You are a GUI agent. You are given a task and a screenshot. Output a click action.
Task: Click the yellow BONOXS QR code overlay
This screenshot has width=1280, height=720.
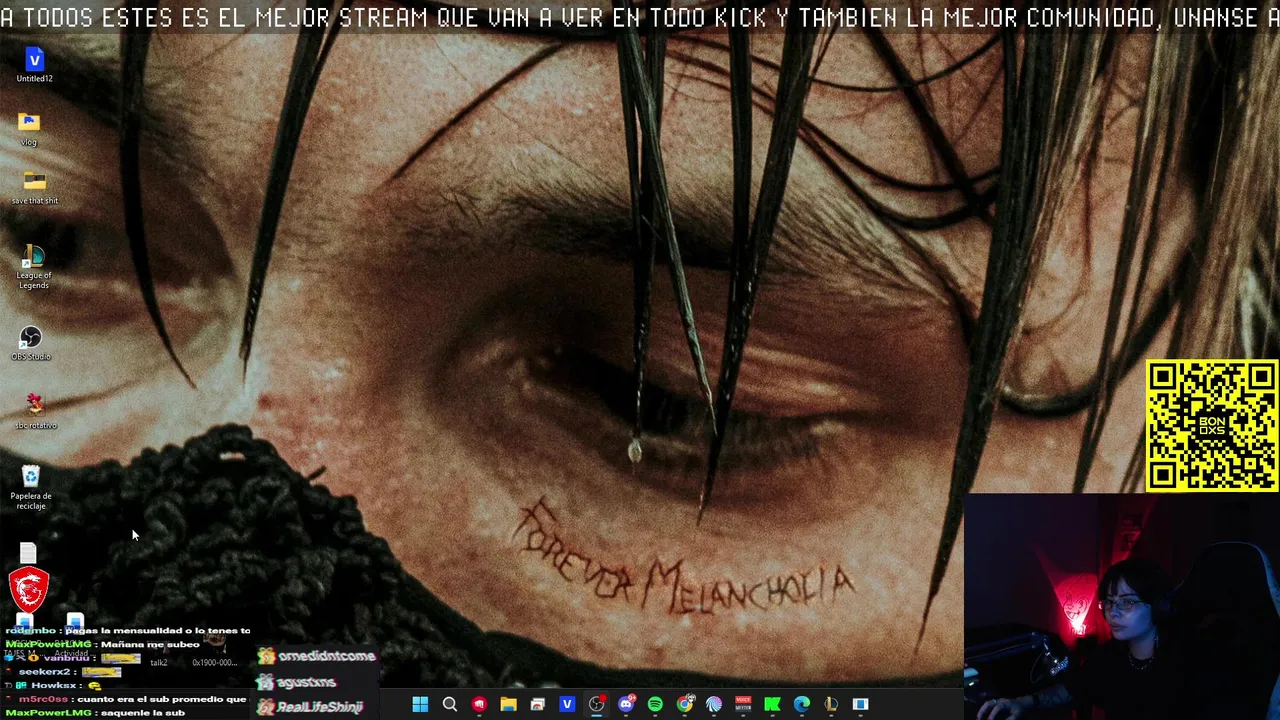coord(1211,426)
